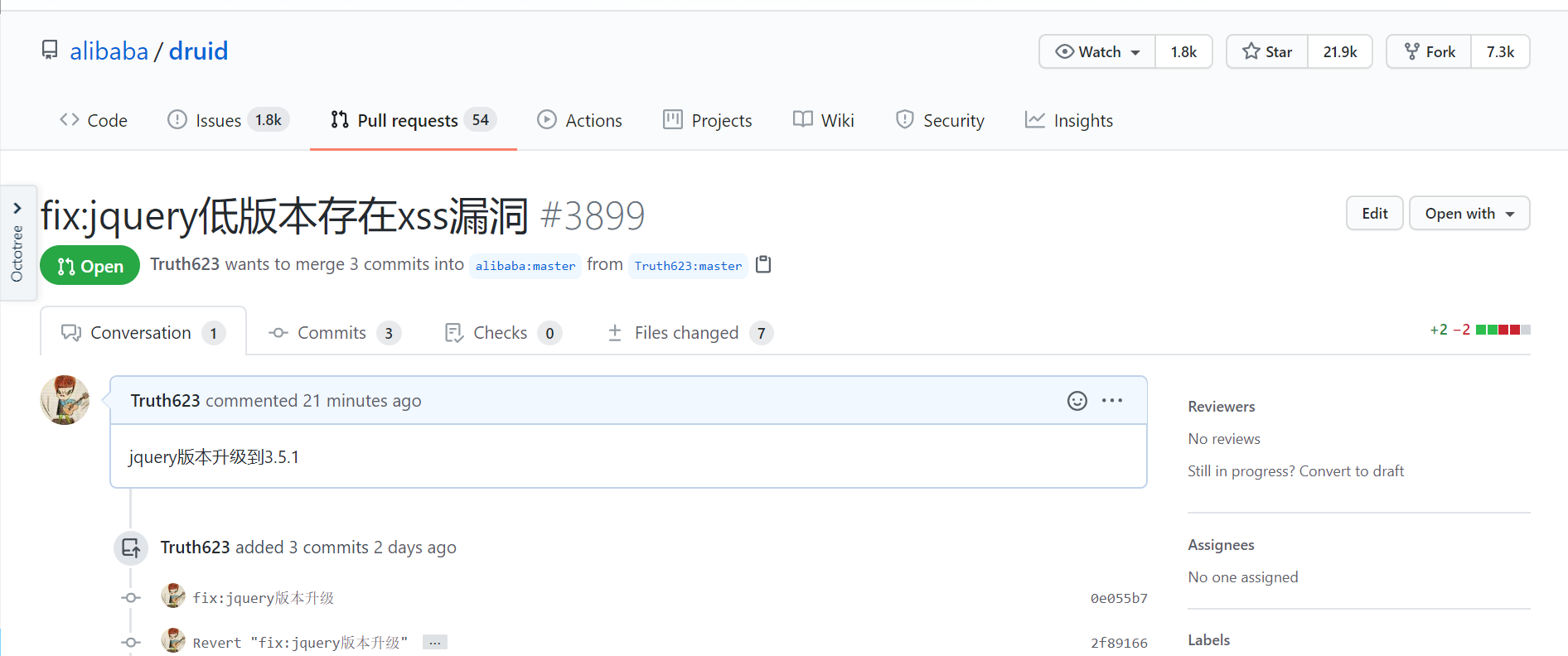Open the Security tab
The height and width of the screenshot is (656, 1568).
940,120
